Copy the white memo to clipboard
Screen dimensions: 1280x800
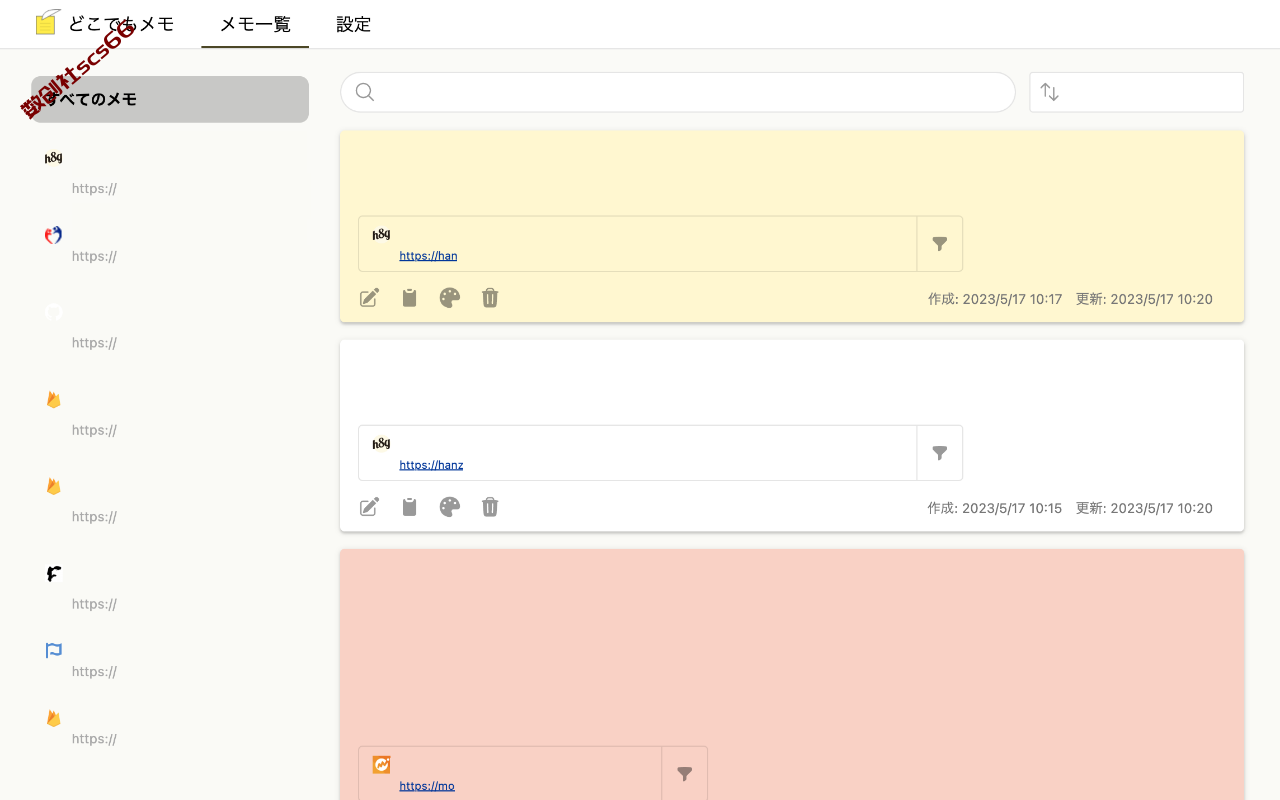(x=409, y=507)
